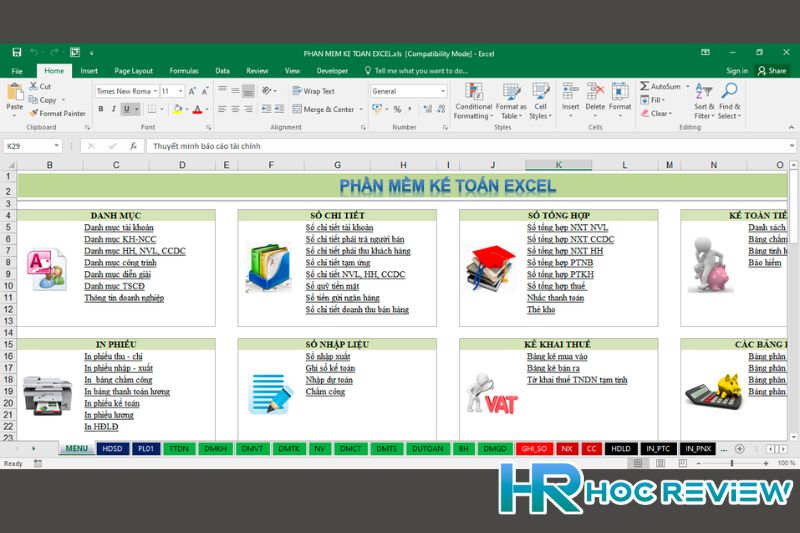
Task: Toggle Wrap Text
Action: click(313, 91)
